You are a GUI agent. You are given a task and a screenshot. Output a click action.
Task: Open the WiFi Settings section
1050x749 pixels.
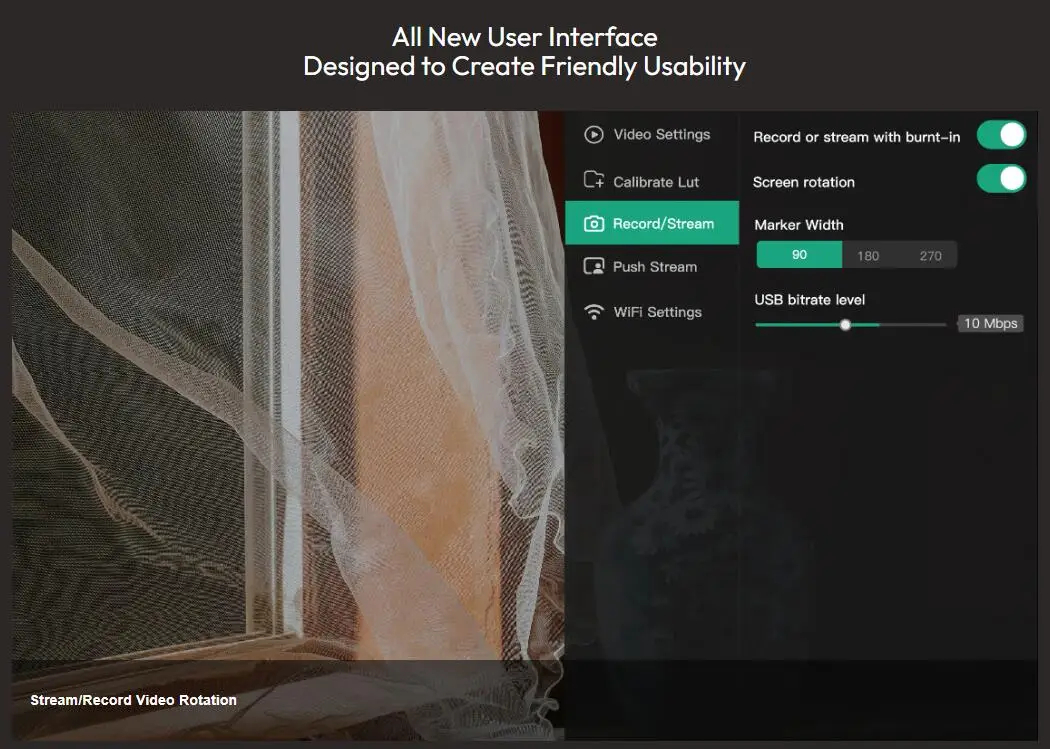pos(658,311)
